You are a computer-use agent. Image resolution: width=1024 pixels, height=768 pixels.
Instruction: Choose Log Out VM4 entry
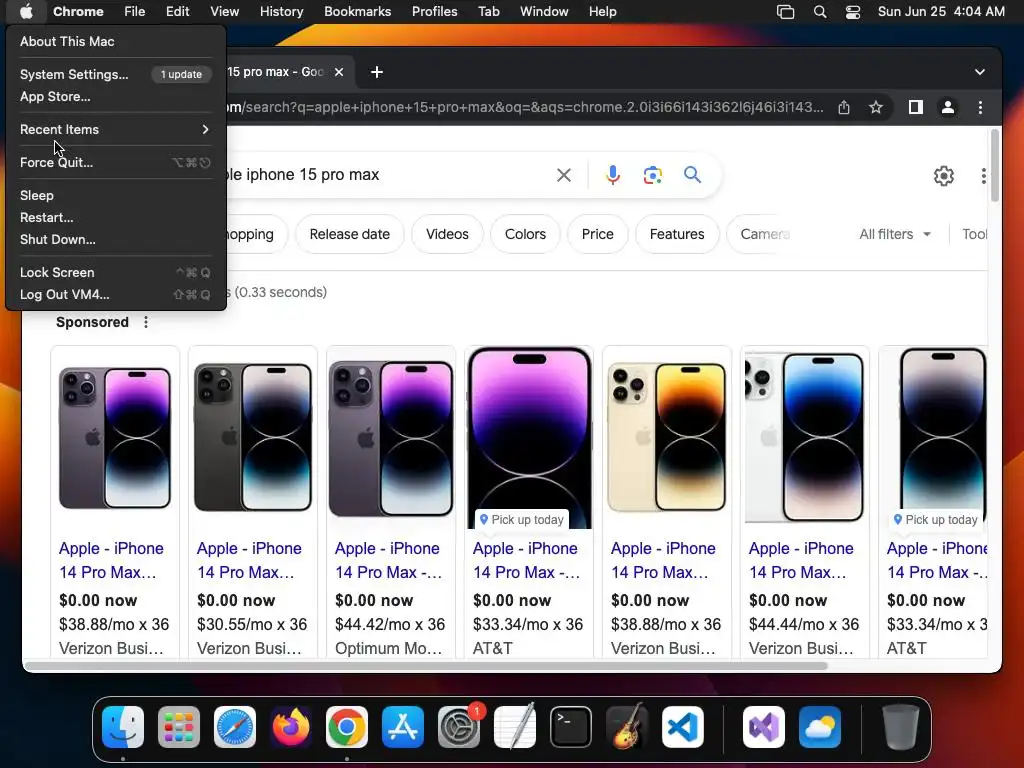[x=115, y=295]
